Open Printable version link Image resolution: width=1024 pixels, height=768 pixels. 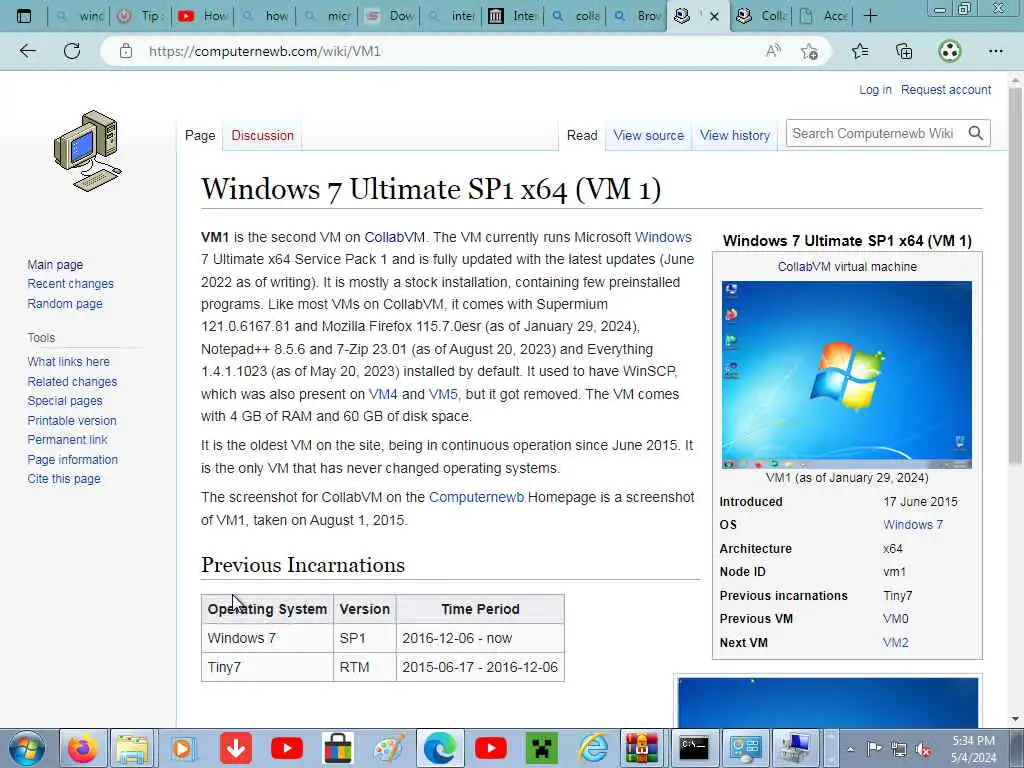click(x=72, y=421)
